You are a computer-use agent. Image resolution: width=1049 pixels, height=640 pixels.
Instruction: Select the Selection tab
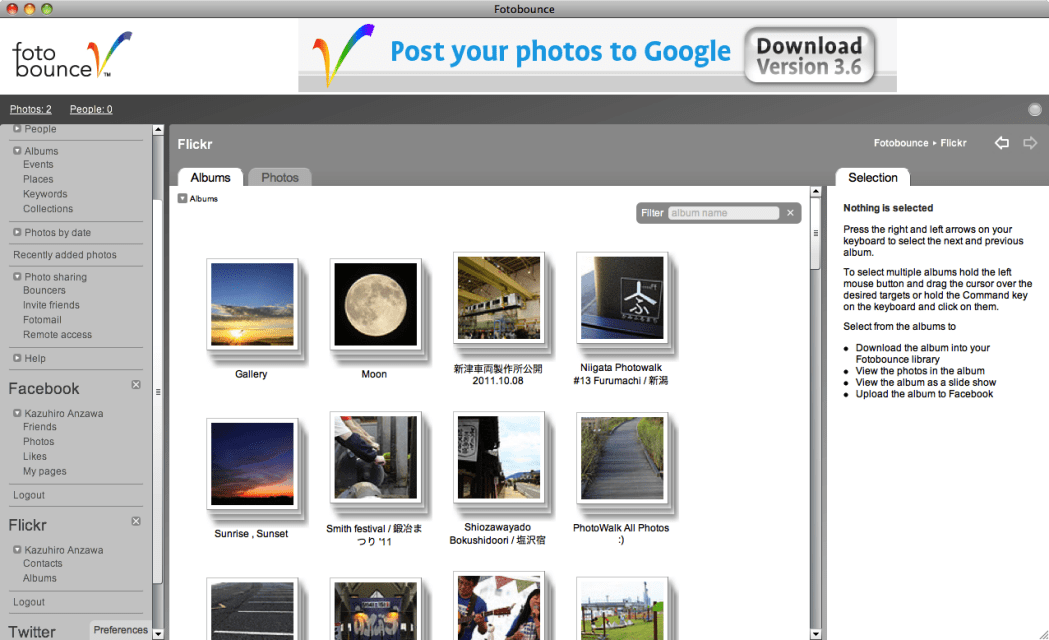(x=872, y=177)
